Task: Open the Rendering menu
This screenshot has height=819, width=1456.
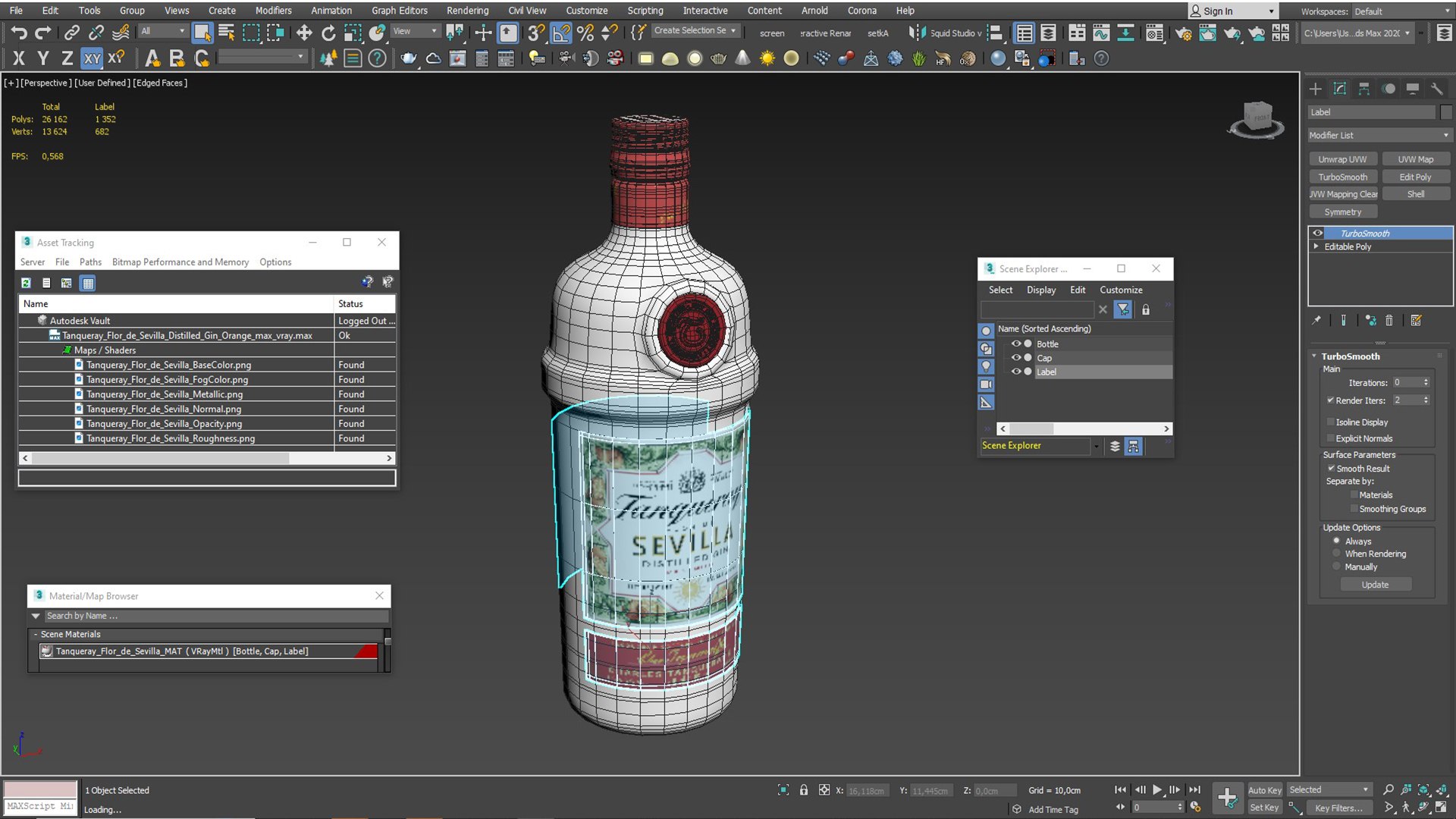Action: tap(467, 11)
